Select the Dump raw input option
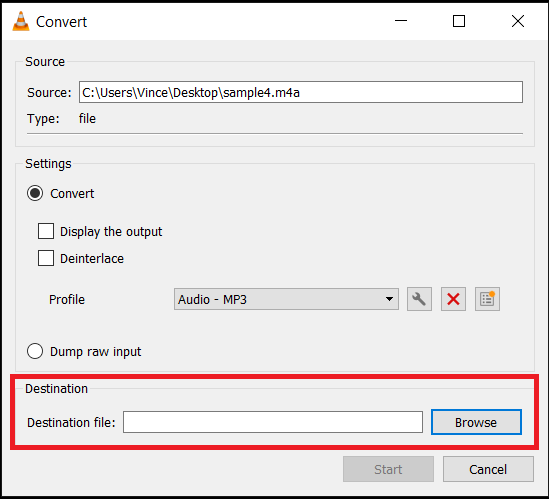The width and height of the screenshot is (549, 499). (35, 351)
